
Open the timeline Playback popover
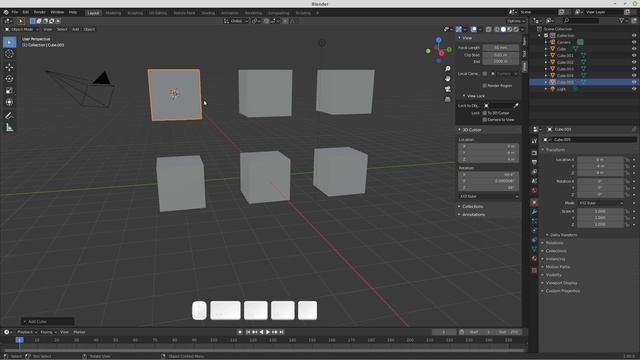point(27,332)
